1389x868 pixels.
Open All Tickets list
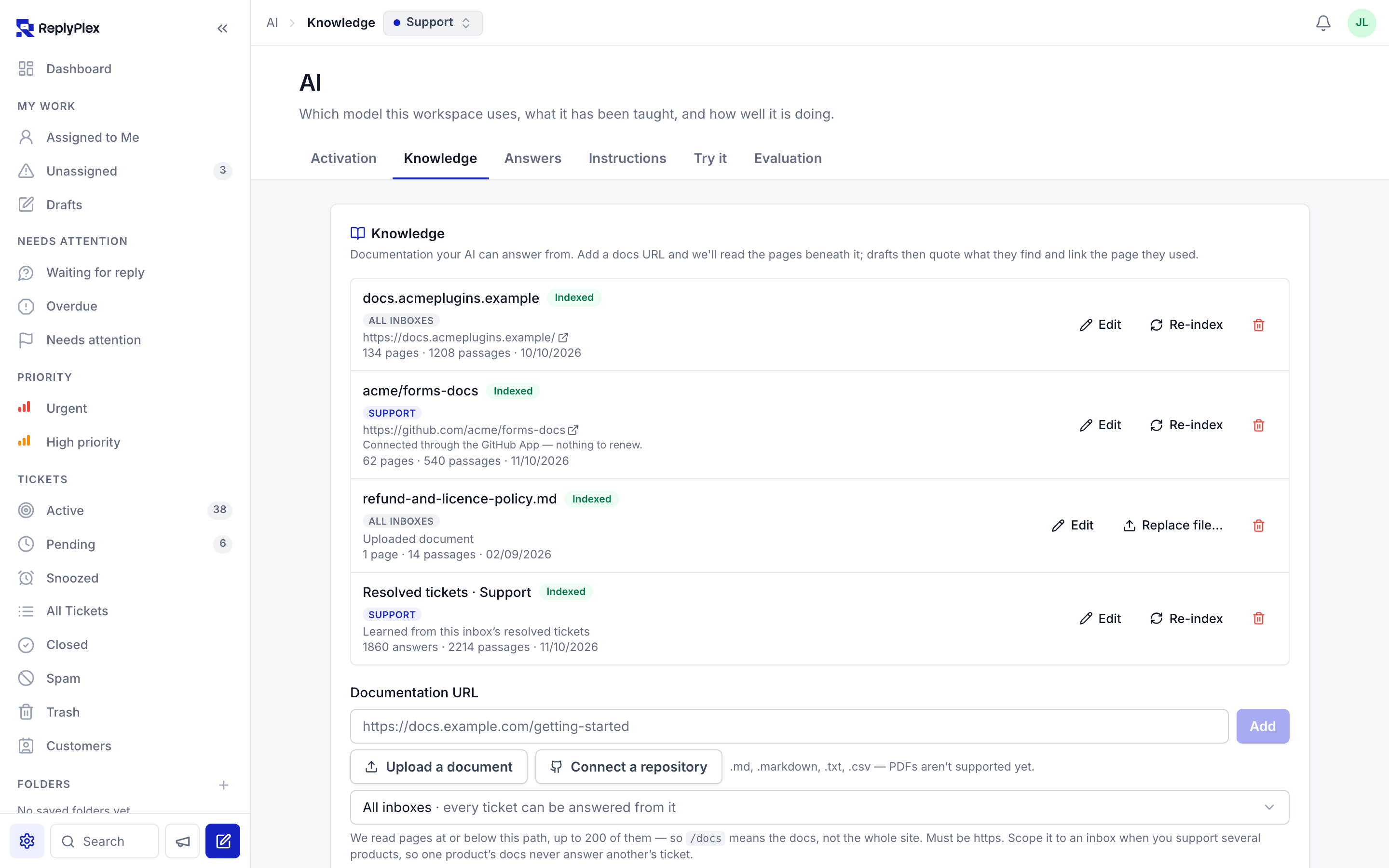tap(124, 611)
